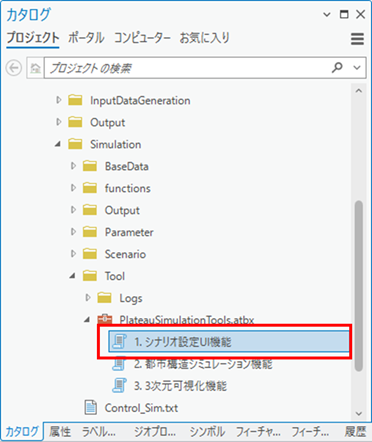The image size is (372, 442).
Task: Open the search options dropdown arrow
Action: tap(357, 68)
